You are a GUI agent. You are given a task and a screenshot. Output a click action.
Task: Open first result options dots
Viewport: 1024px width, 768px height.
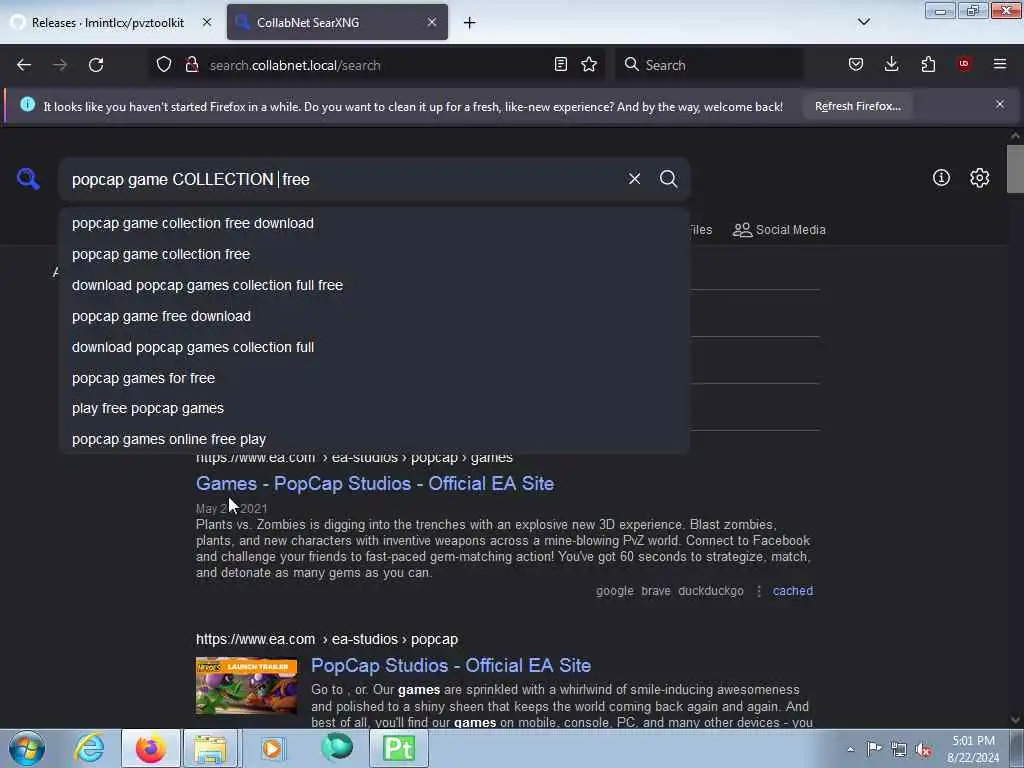click(x=758, y=591)
